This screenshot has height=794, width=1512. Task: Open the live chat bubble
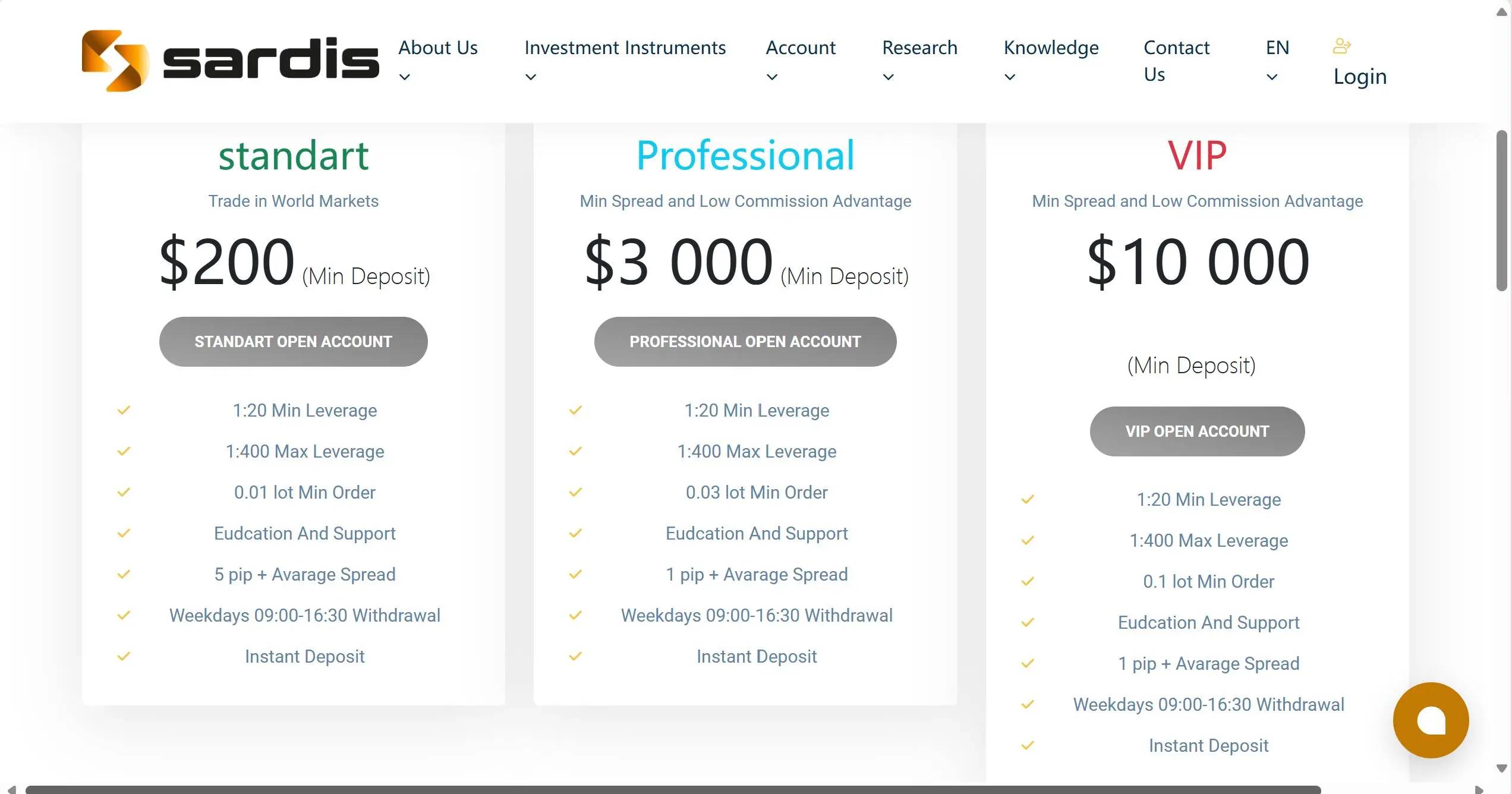click(x=1431, y=720)
